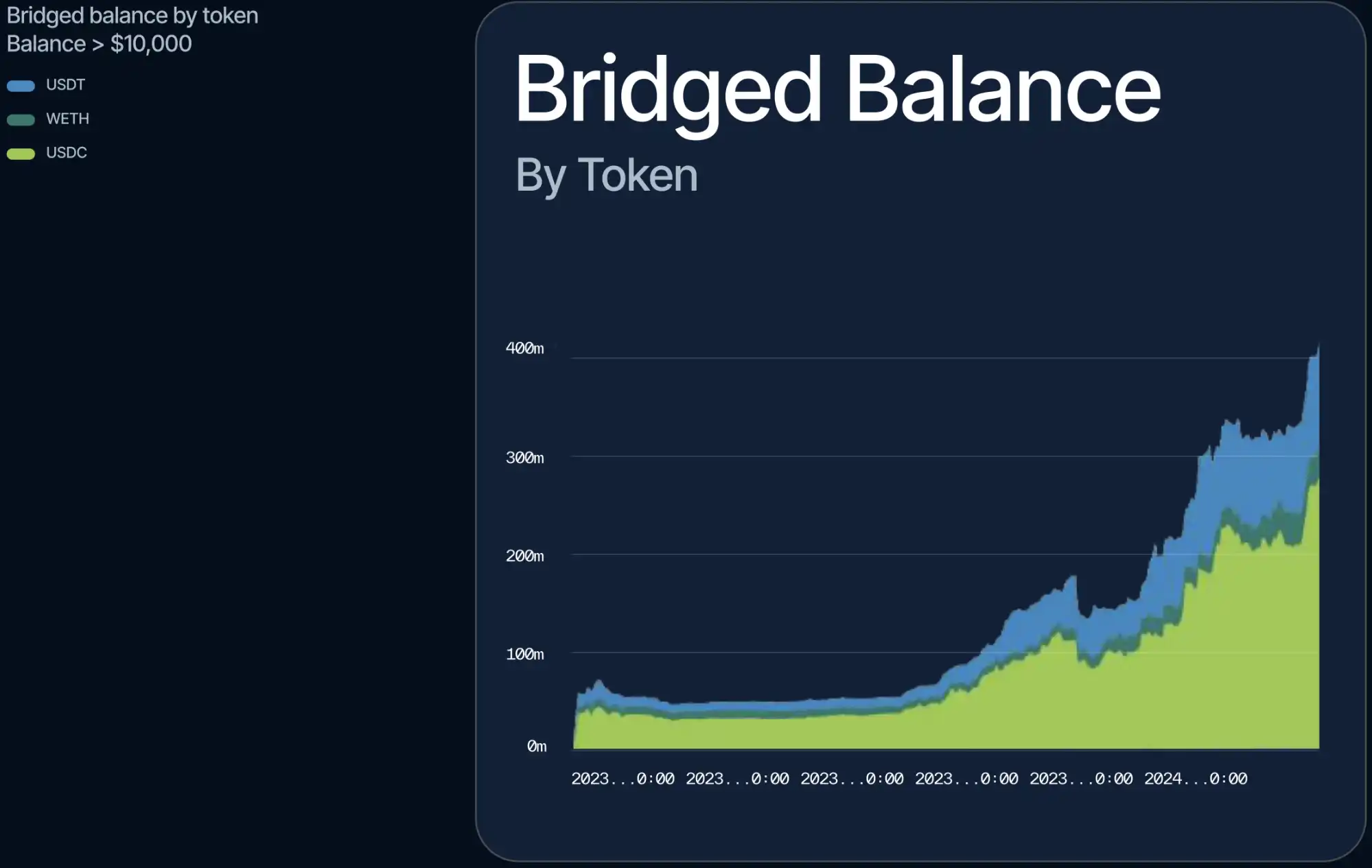
Task: Click the By Token subtitle
Action: (x=606, y=176)
